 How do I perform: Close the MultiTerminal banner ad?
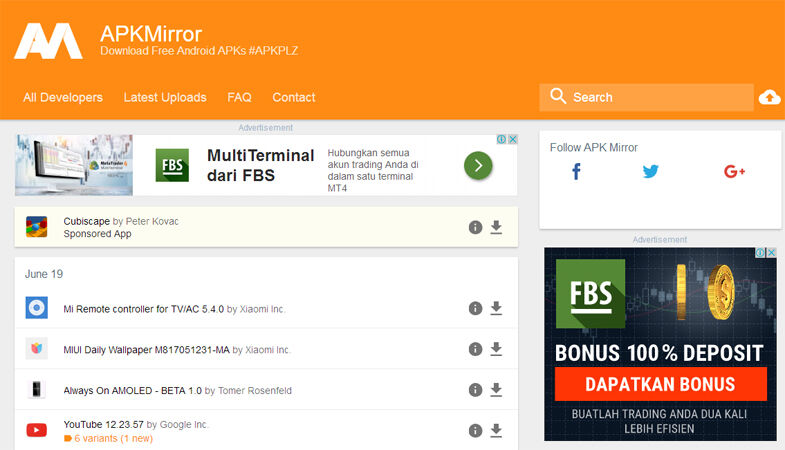click(513, 139)
